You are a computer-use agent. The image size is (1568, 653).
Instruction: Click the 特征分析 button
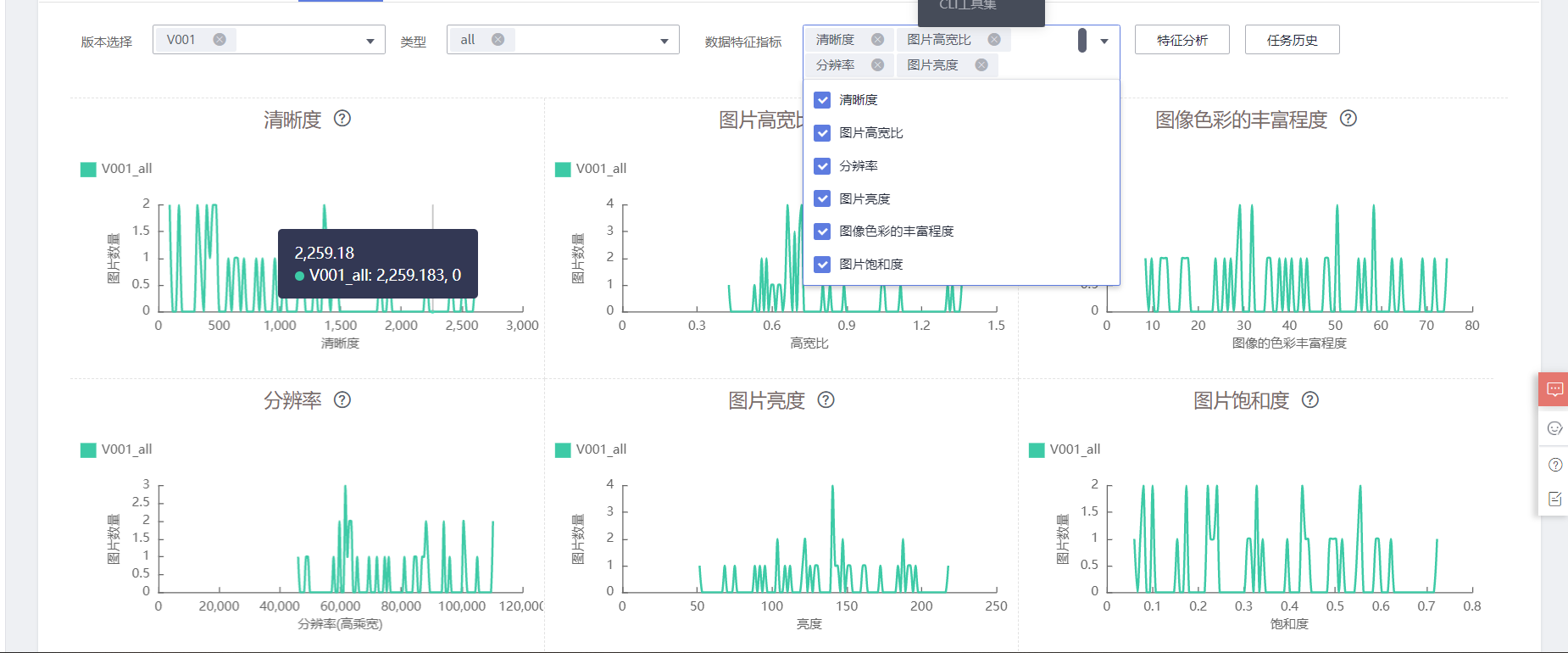coord(1182,40)
